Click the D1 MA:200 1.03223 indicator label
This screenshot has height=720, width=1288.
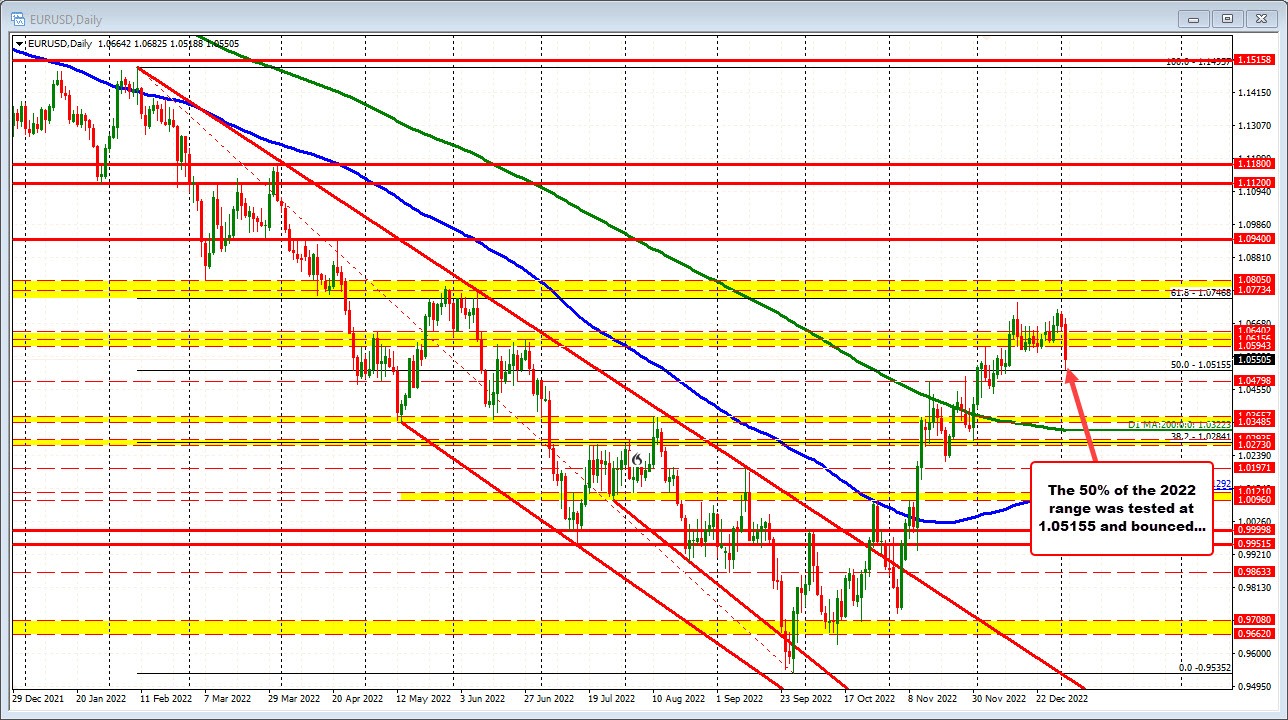point(1179,425)
